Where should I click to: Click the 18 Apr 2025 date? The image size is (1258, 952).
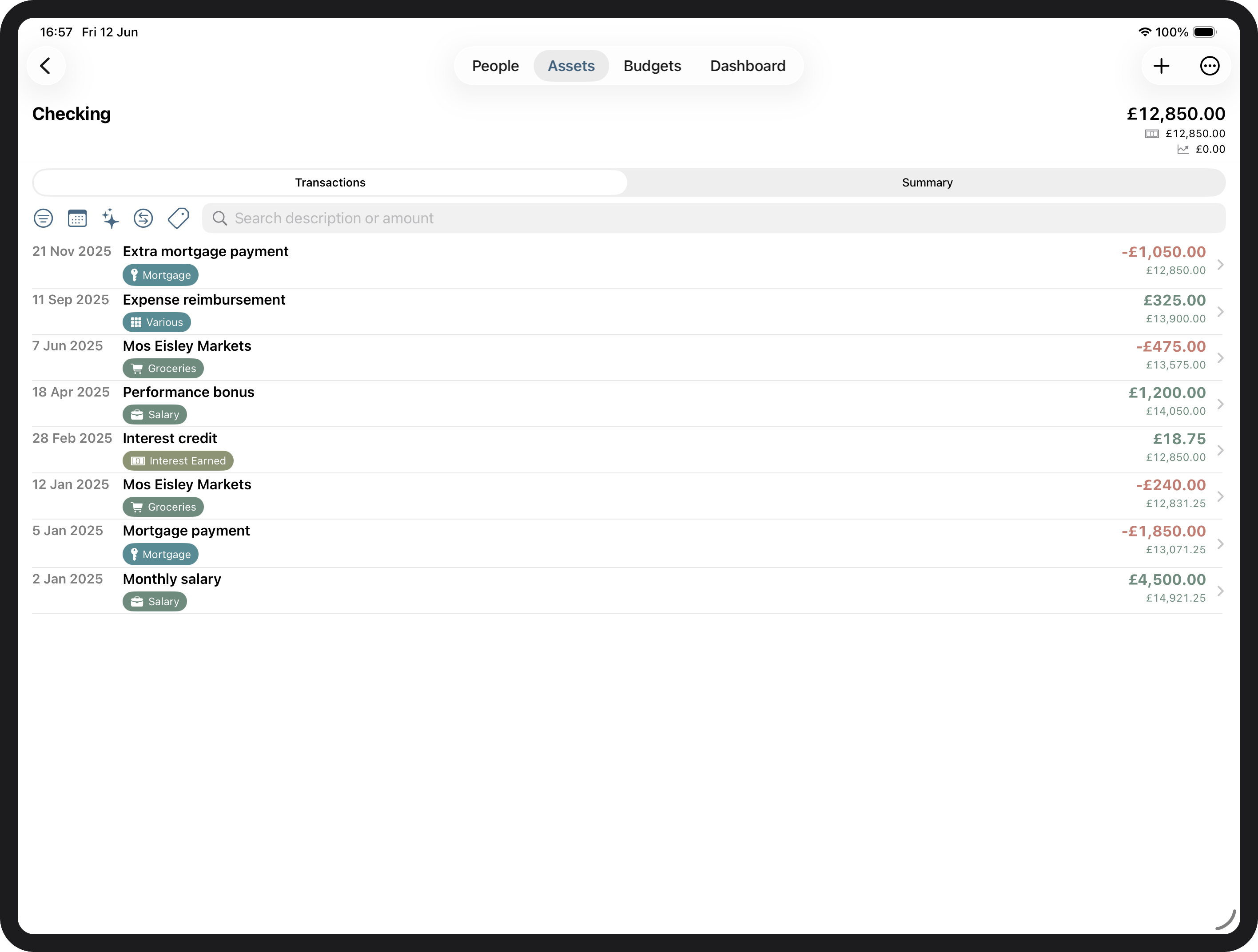coord(71,392)
